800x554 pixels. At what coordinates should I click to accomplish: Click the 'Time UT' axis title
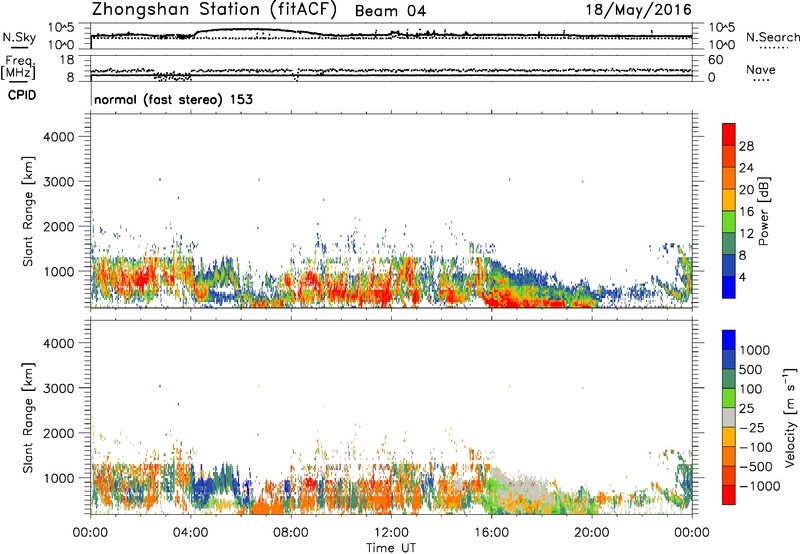[x=391, y=548]
